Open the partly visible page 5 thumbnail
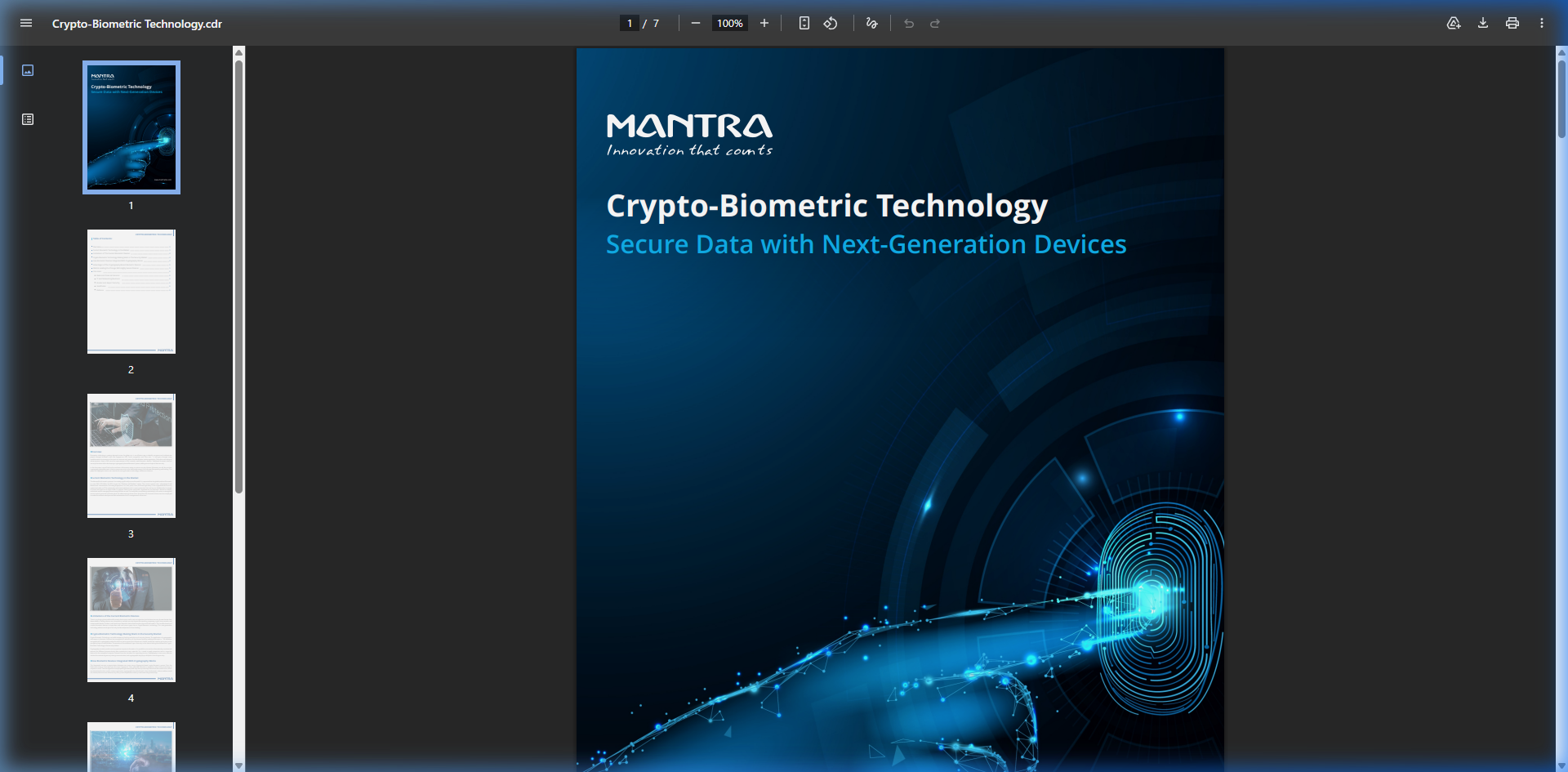Screen dimensions: 1568x772 click(131, 747)
